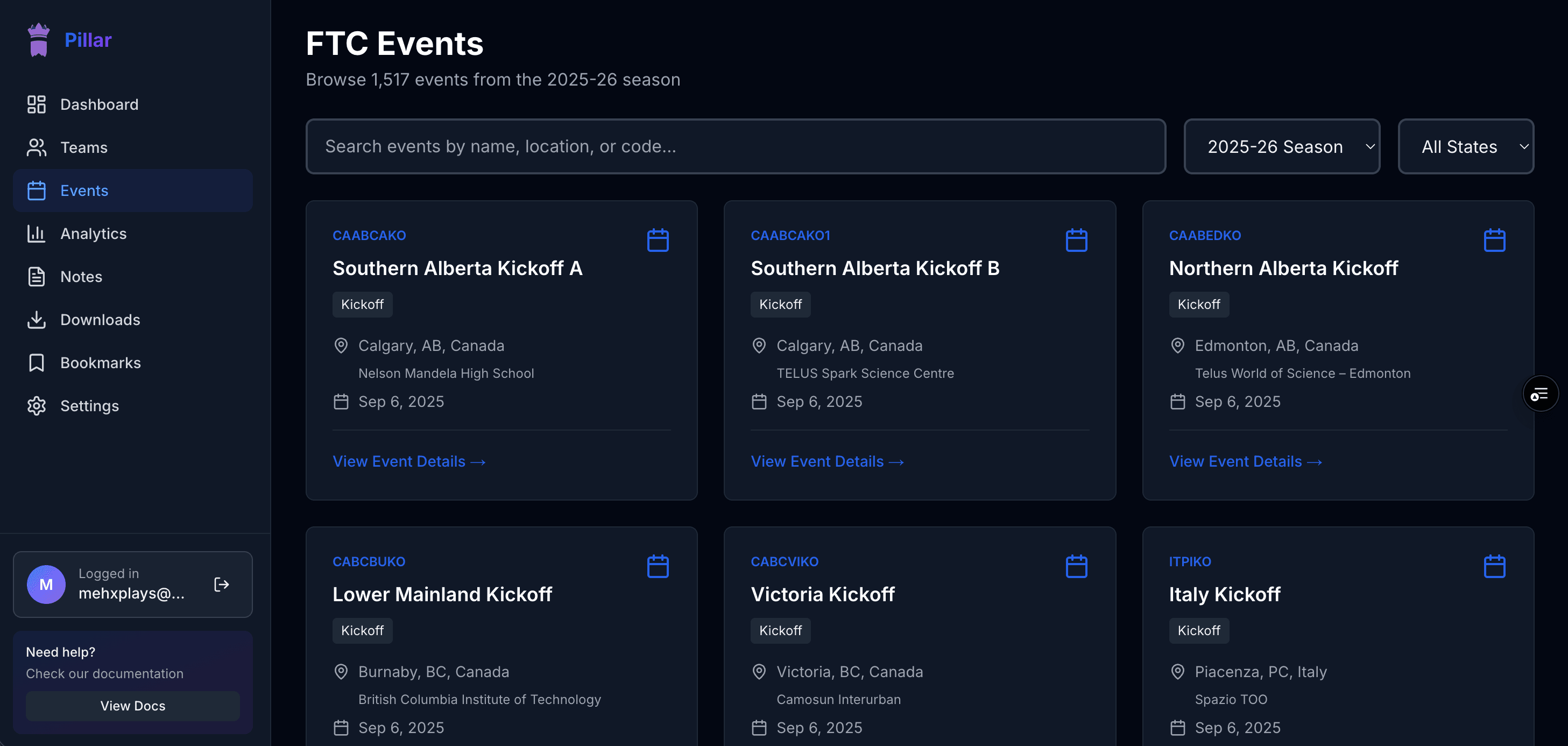This screenshot has width=1568, height=746.
Task: Click calendar icon on Northern Alberta Kickoff card
Action: coord(1494,240)
